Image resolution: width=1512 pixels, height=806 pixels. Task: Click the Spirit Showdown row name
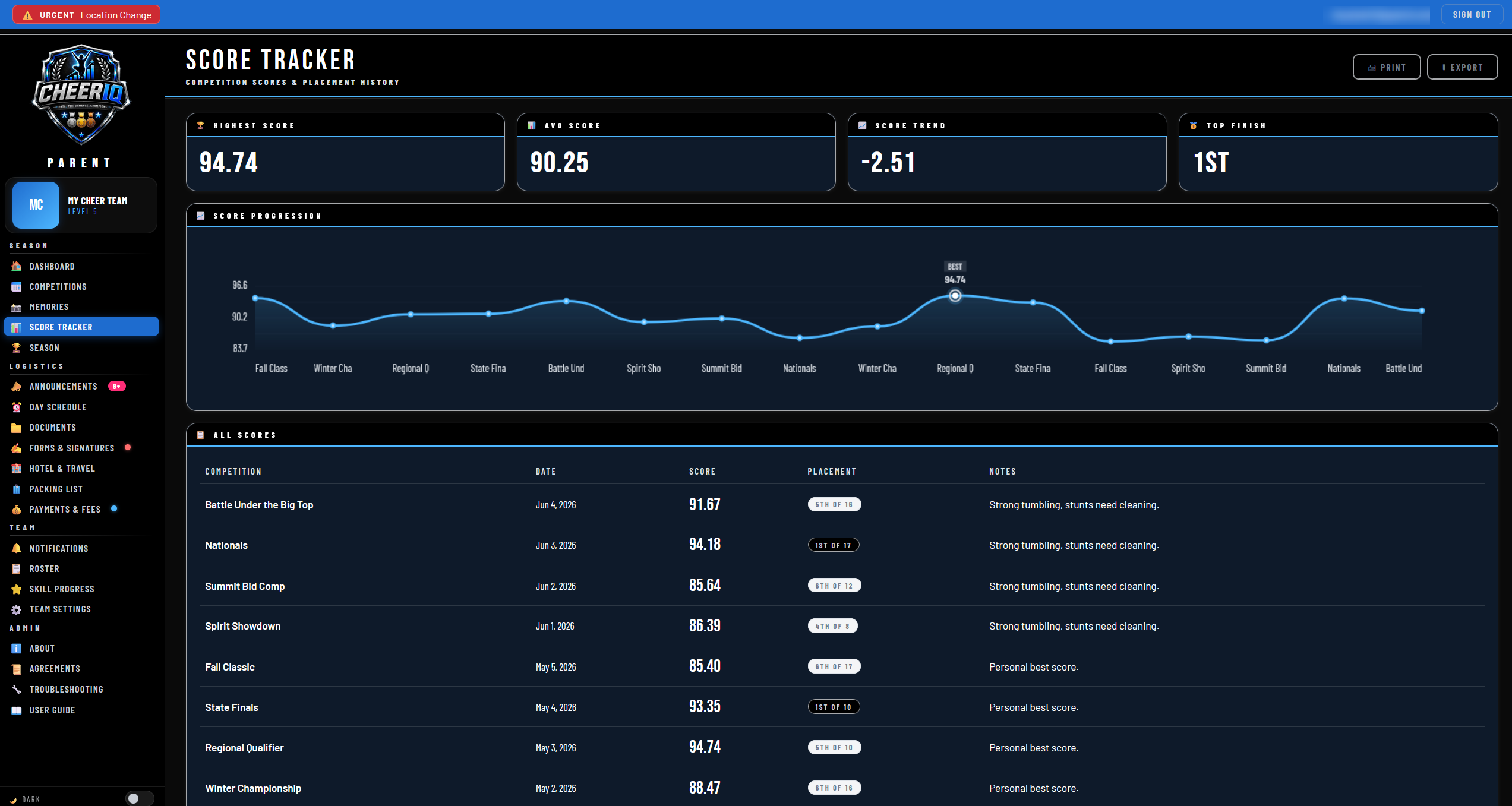click(243, 626)
